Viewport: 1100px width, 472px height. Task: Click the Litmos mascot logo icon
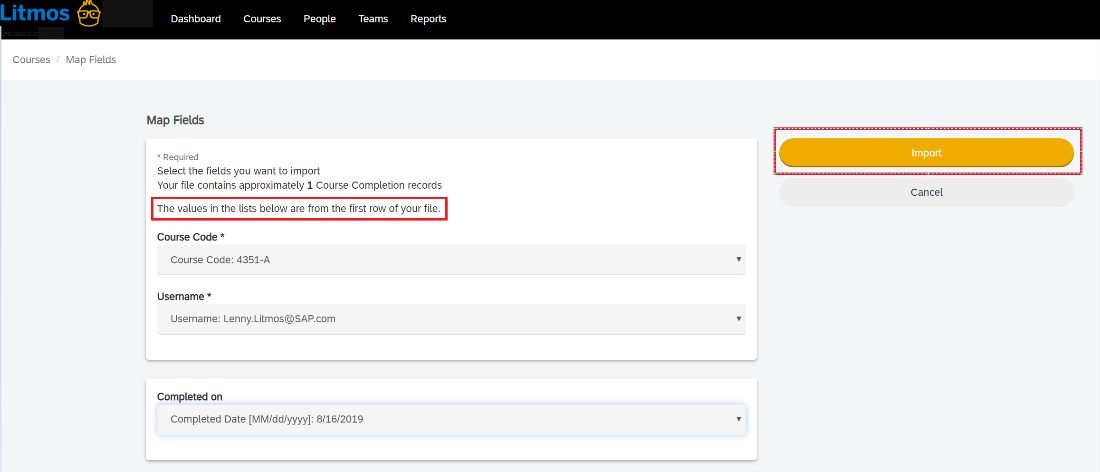click(89, 14)
